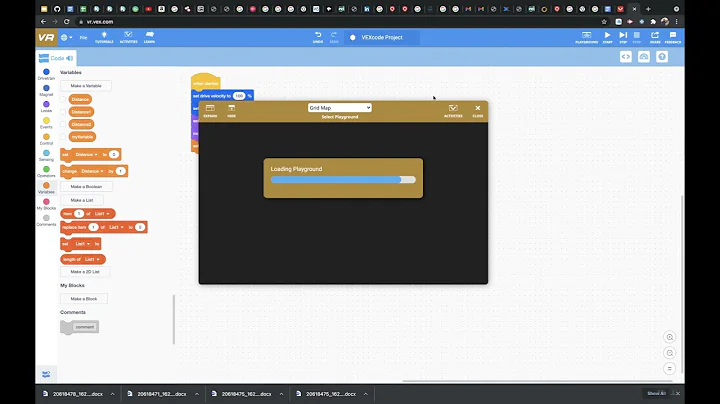Open the code viewer angle-brackets icon
This screenshot has height=404, width=720.
[625, 57]
